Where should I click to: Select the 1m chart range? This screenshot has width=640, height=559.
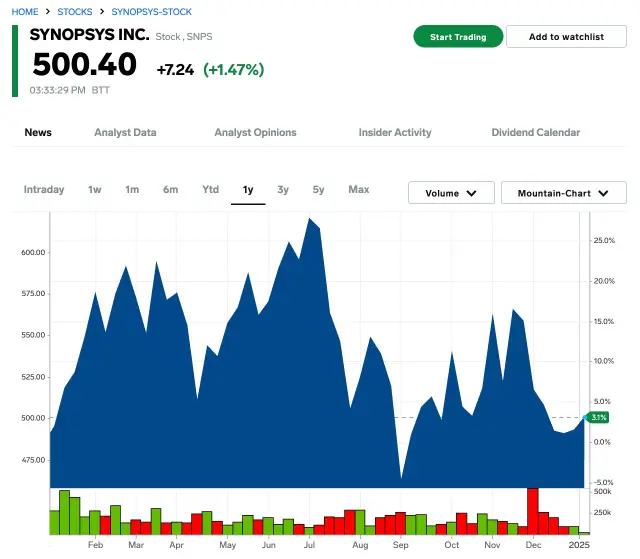tap(132, 190)
